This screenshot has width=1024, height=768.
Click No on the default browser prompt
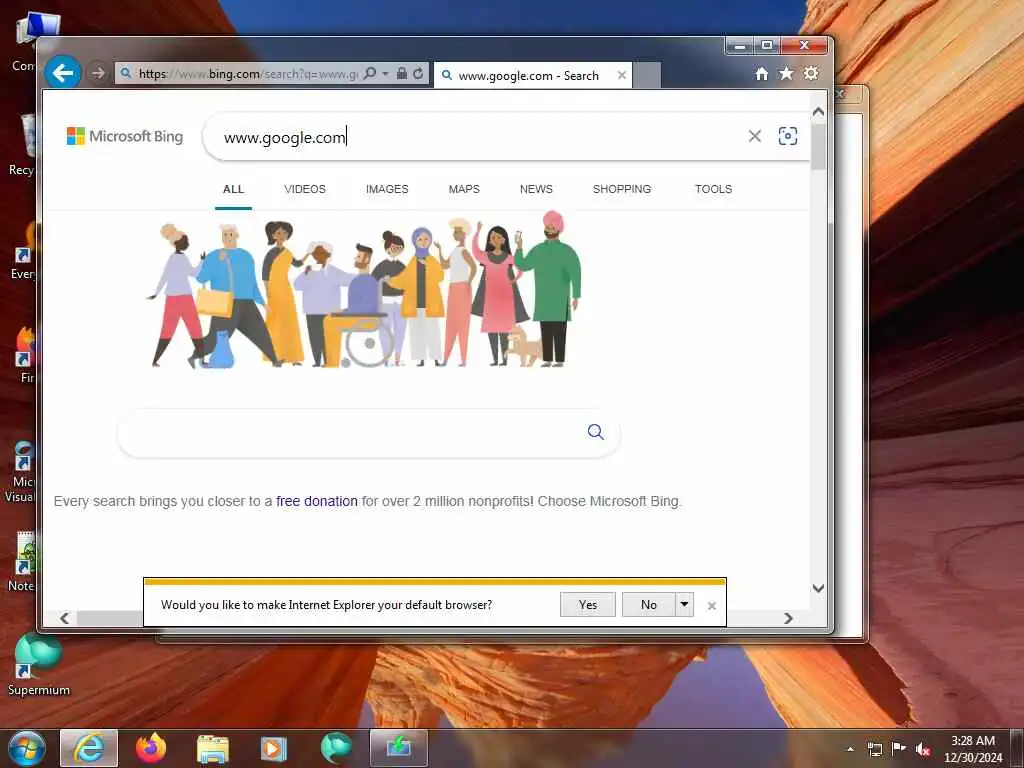coord(648,605)
